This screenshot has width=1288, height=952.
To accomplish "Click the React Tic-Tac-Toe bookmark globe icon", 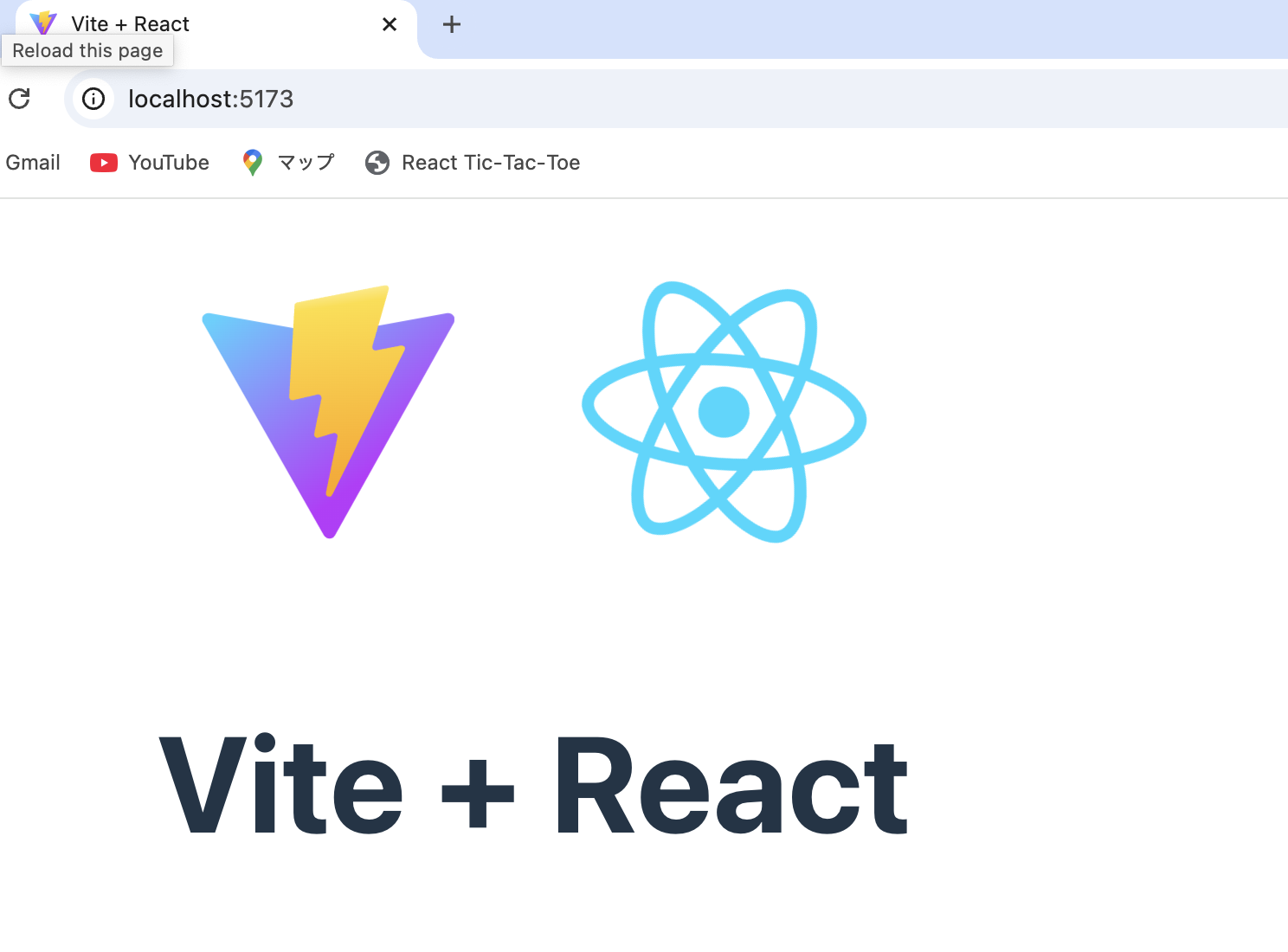I will tap(377, 163).
